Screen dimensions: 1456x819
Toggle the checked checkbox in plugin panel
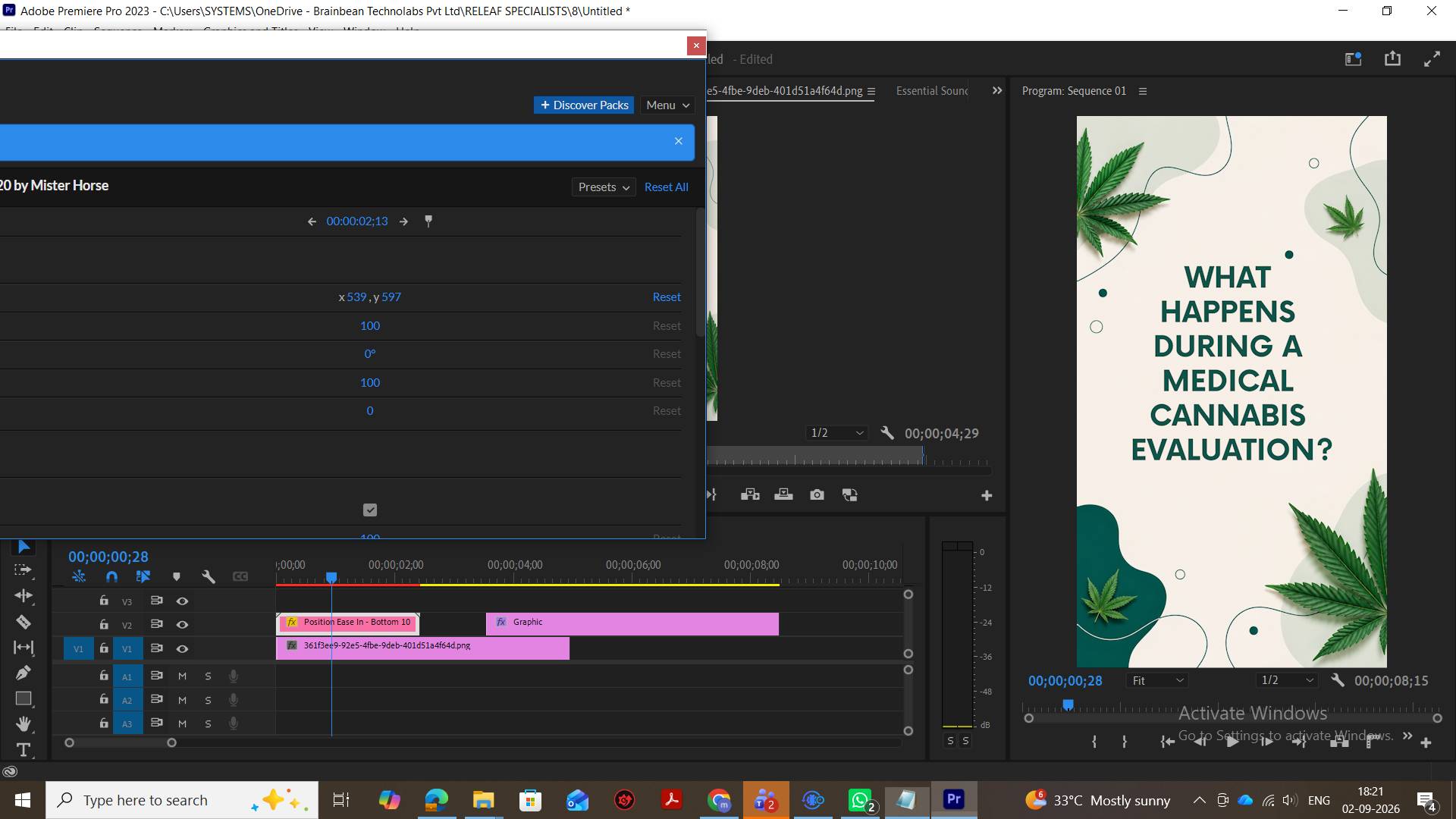click(370, 510)
